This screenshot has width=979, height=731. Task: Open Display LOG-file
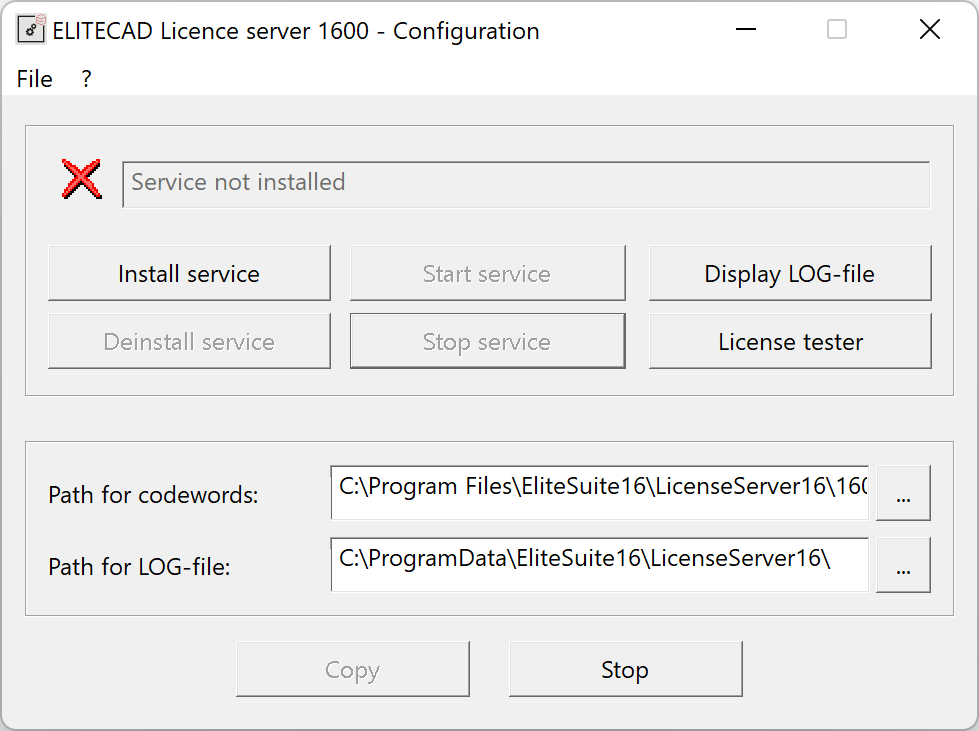click(790, 273)
